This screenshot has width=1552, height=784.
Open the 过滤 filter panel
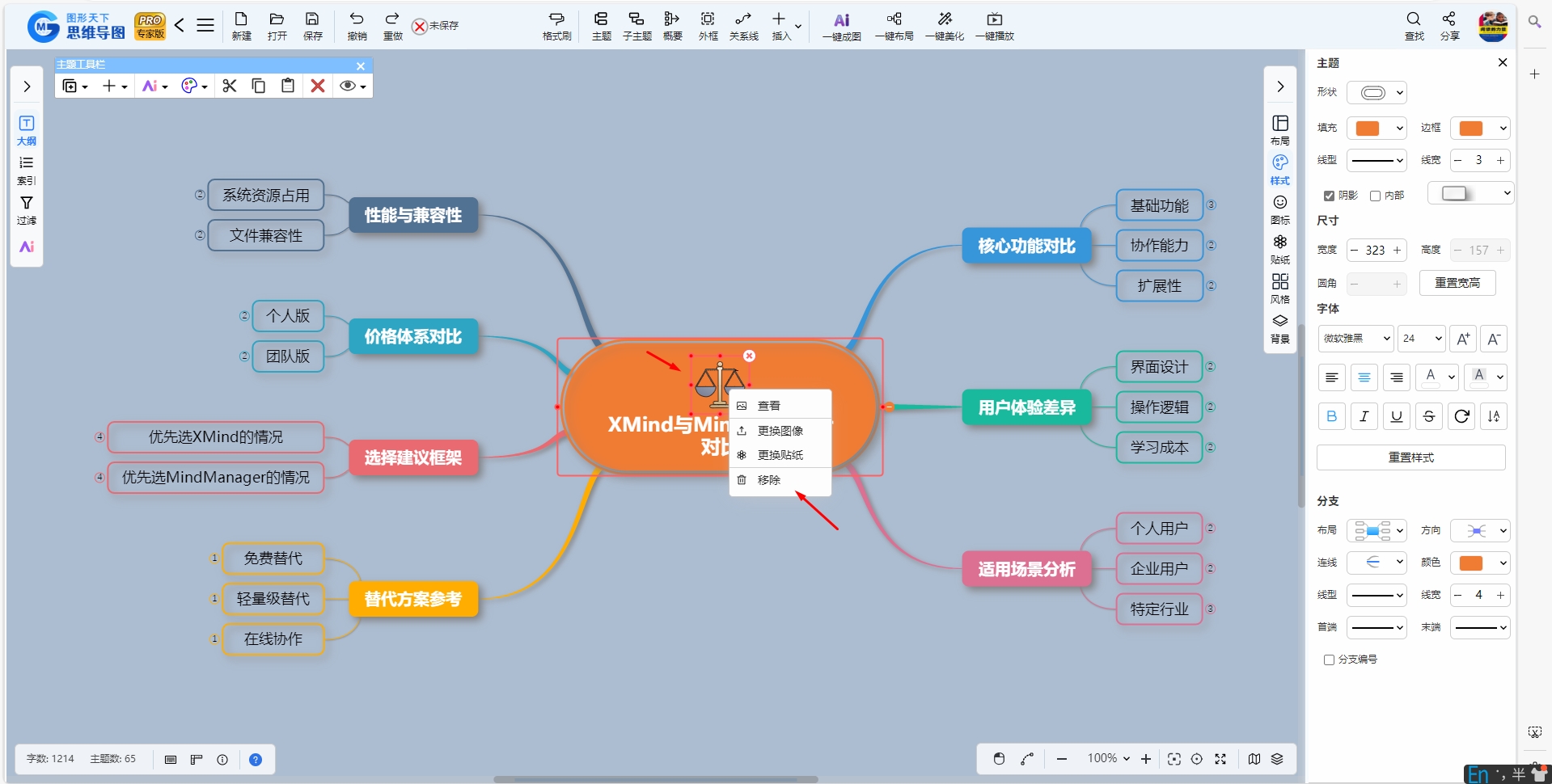[x=27, y=209]
